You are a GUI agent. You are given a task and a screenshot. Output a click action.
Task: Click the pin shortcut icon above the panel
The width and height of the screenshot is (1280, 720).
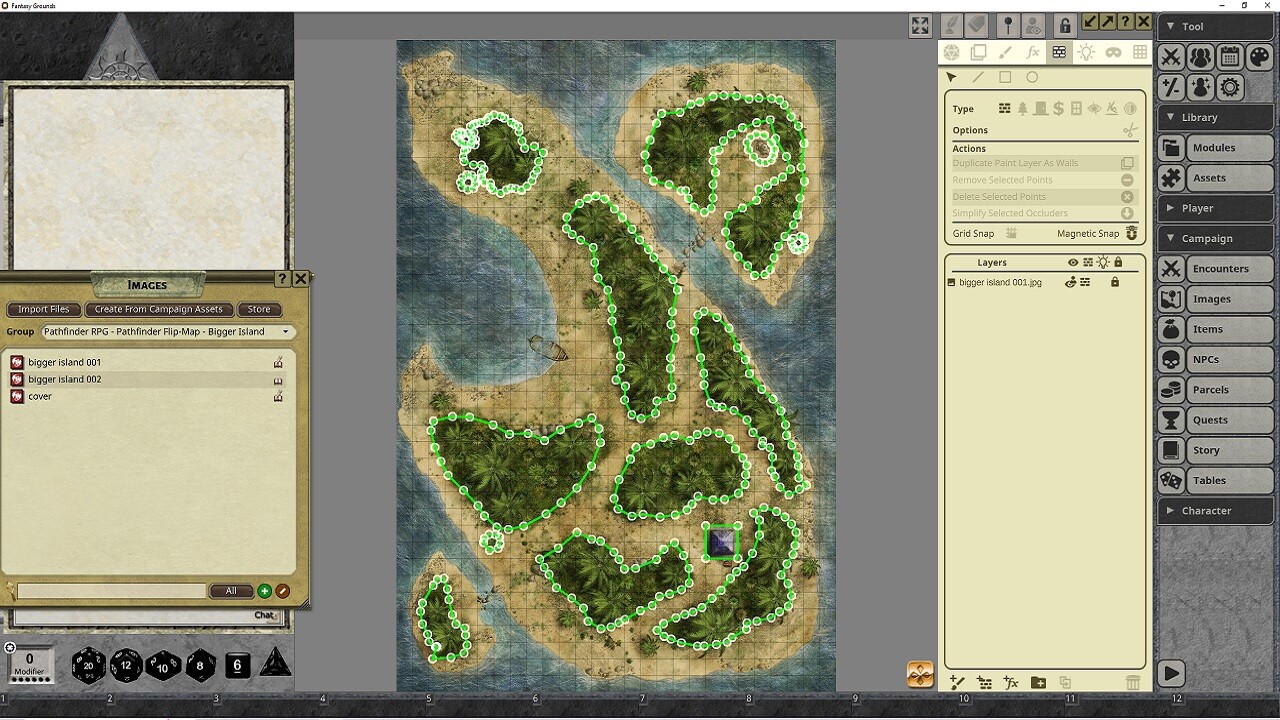(1008, 24)
